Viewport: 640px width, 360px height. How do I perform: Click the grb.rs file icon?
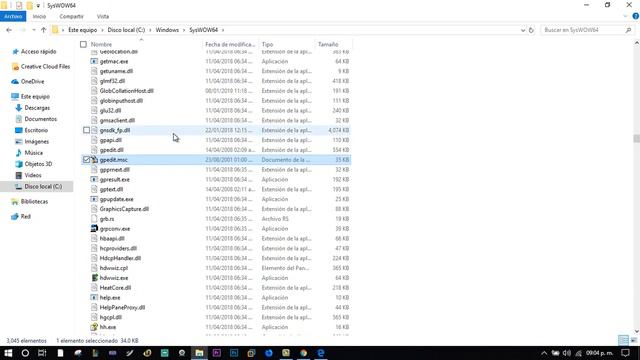click(94, 219)
